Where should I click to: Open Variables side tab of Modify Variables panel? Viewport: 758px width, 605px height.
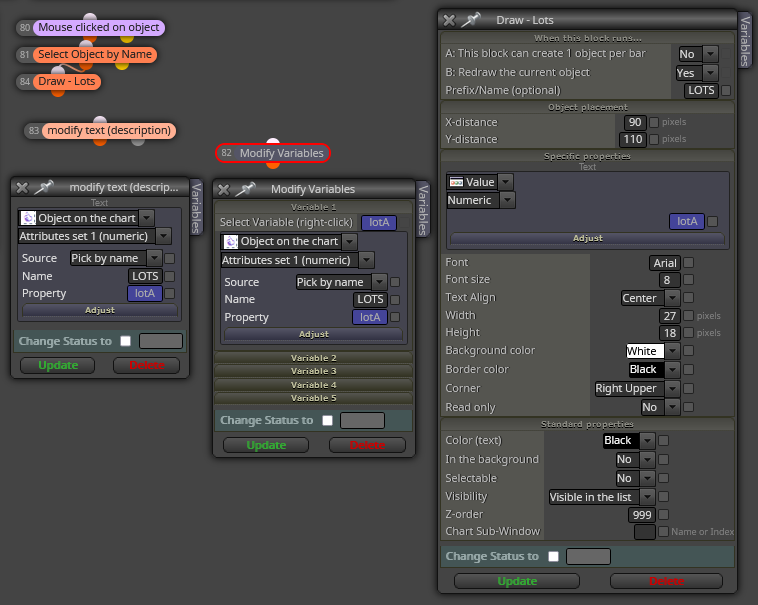[423, 210]
